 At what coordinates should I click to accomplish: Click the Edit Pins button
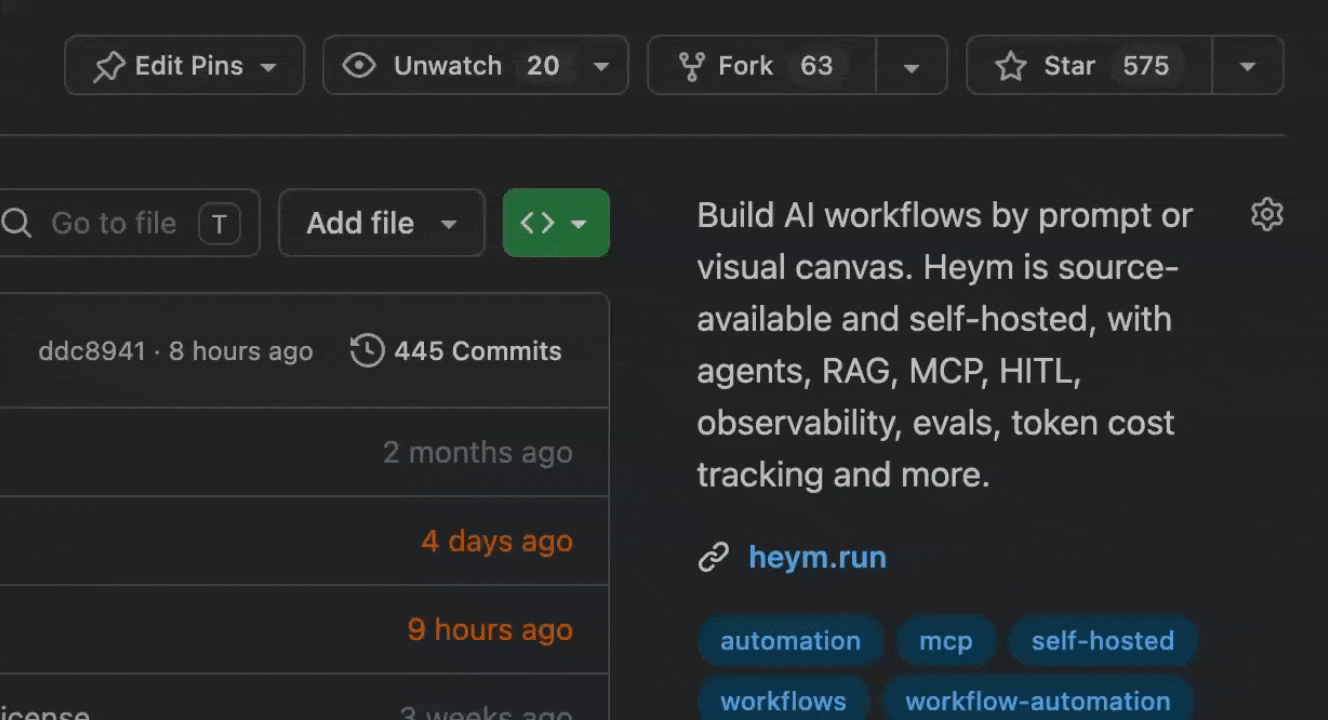tap(184, 66)
